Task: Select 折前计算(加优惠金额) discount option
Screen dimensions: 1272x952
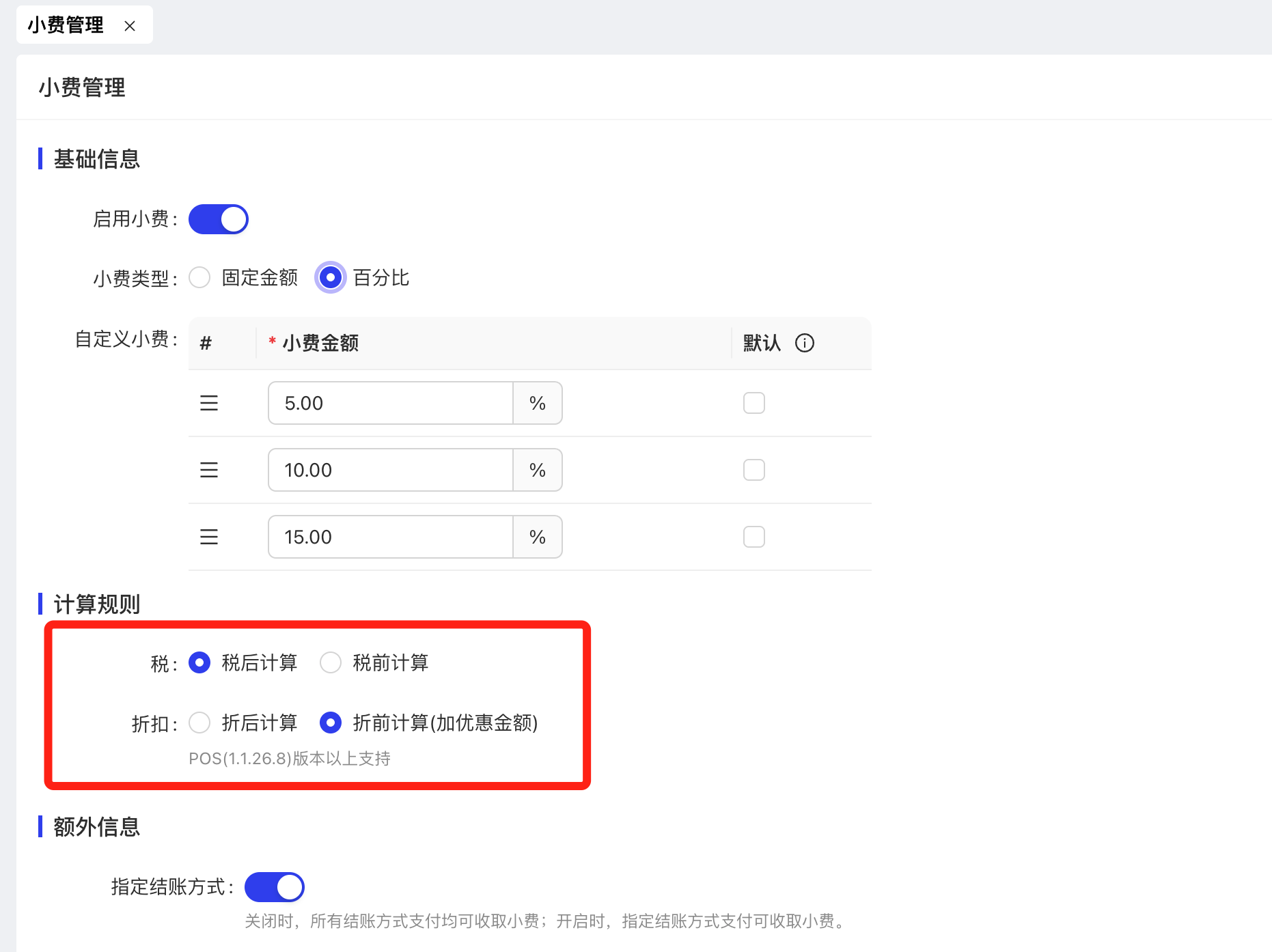Action: pyautogui.click(x=331, y=723)
